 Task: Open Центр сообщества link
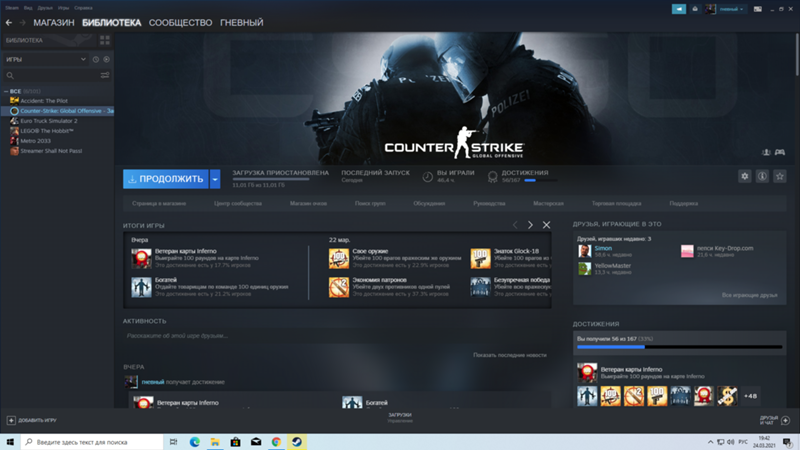pos(238,203)
